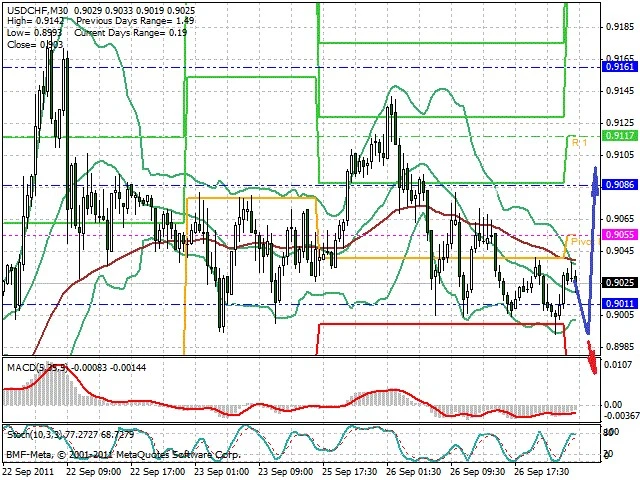Click the blue 0.9011 support price label
Image resolution: width=640 pixels, height=480 pixels.
coord(620,303)
